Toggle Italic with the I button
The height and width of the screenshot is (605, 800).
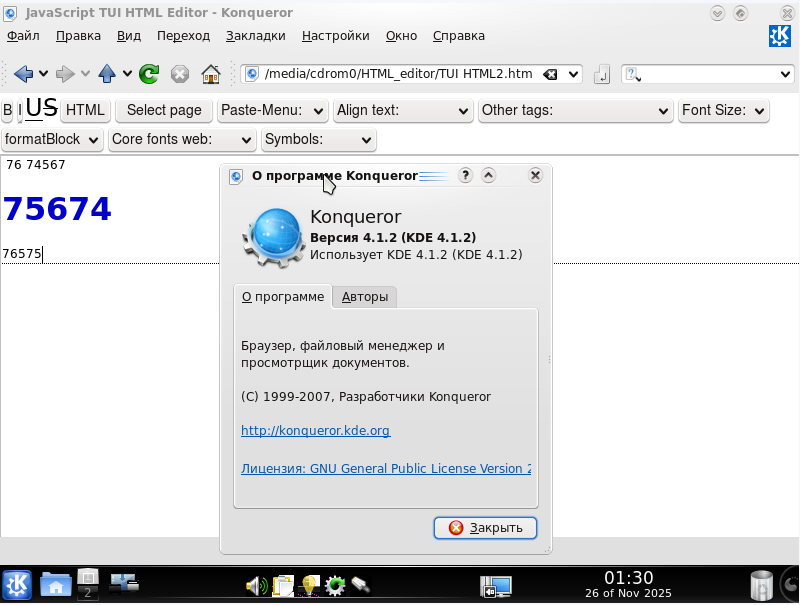click(x=19, y=111)
